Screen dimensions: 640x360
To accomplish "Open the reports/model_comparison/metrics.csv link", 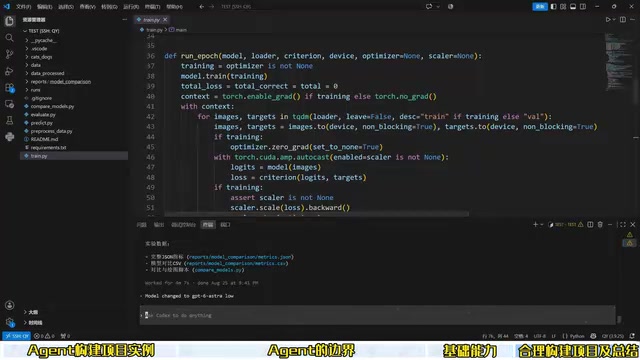I will (236, 264).
